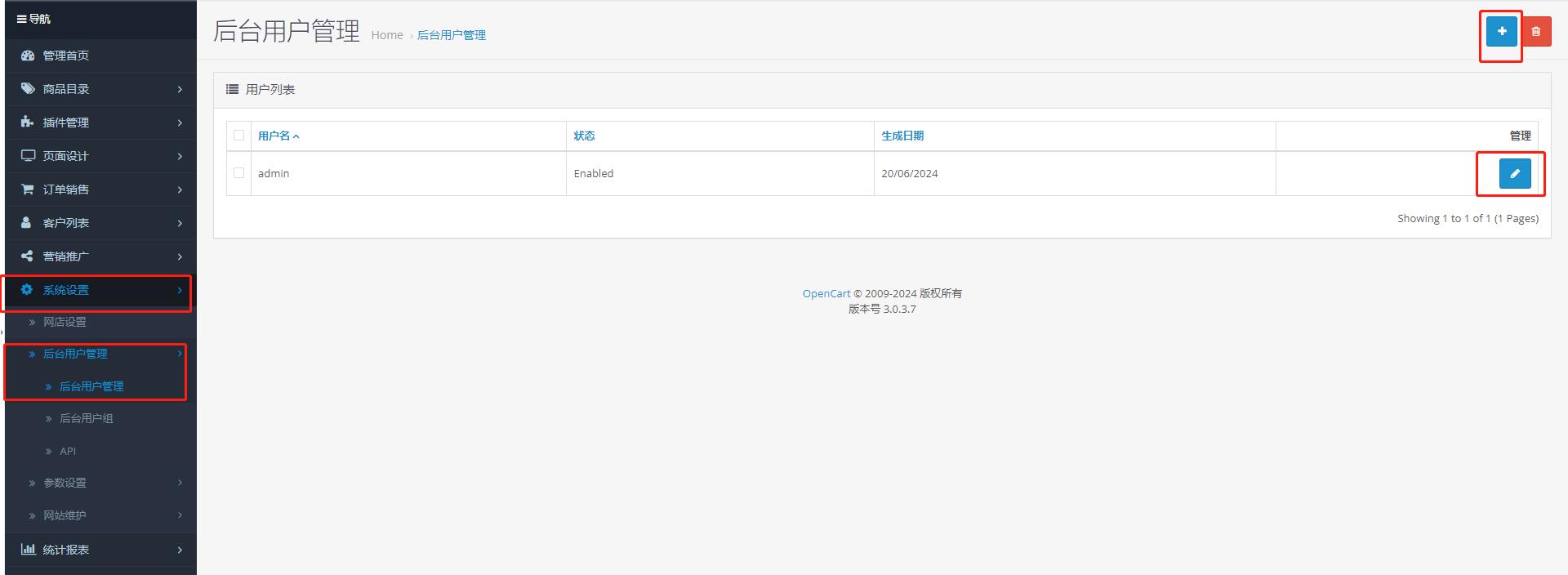Open the 网店设置 menu item
1568x575 pixels.
(65, 323)
